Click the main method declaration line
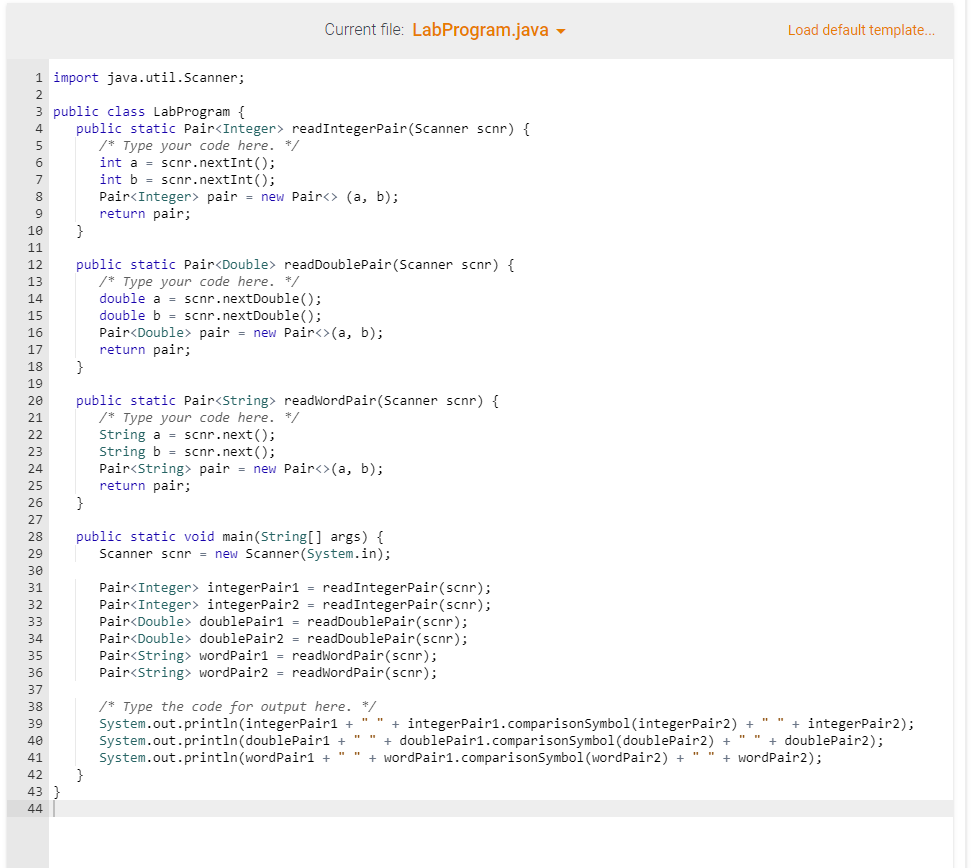The image size is (979, 868). (x=230, y=537)
